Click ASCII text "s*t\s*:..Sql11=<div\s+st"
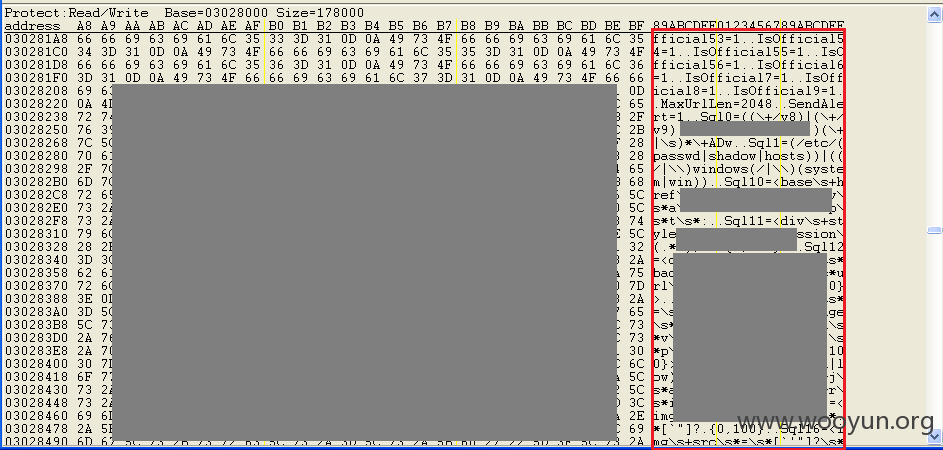 point(749,221)
